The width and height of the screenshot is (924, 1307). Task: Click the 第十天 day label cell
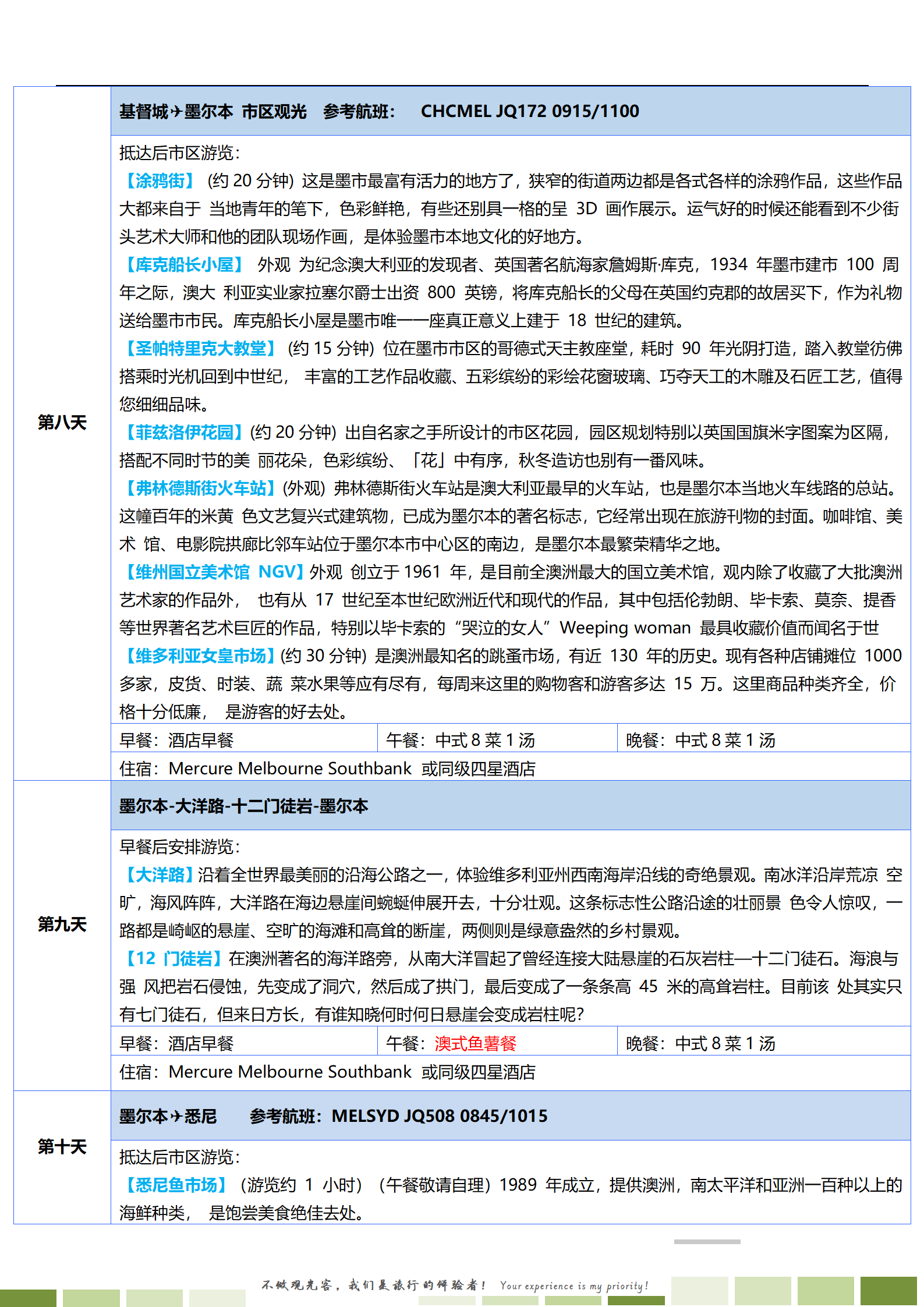[x=62, y=1147]
